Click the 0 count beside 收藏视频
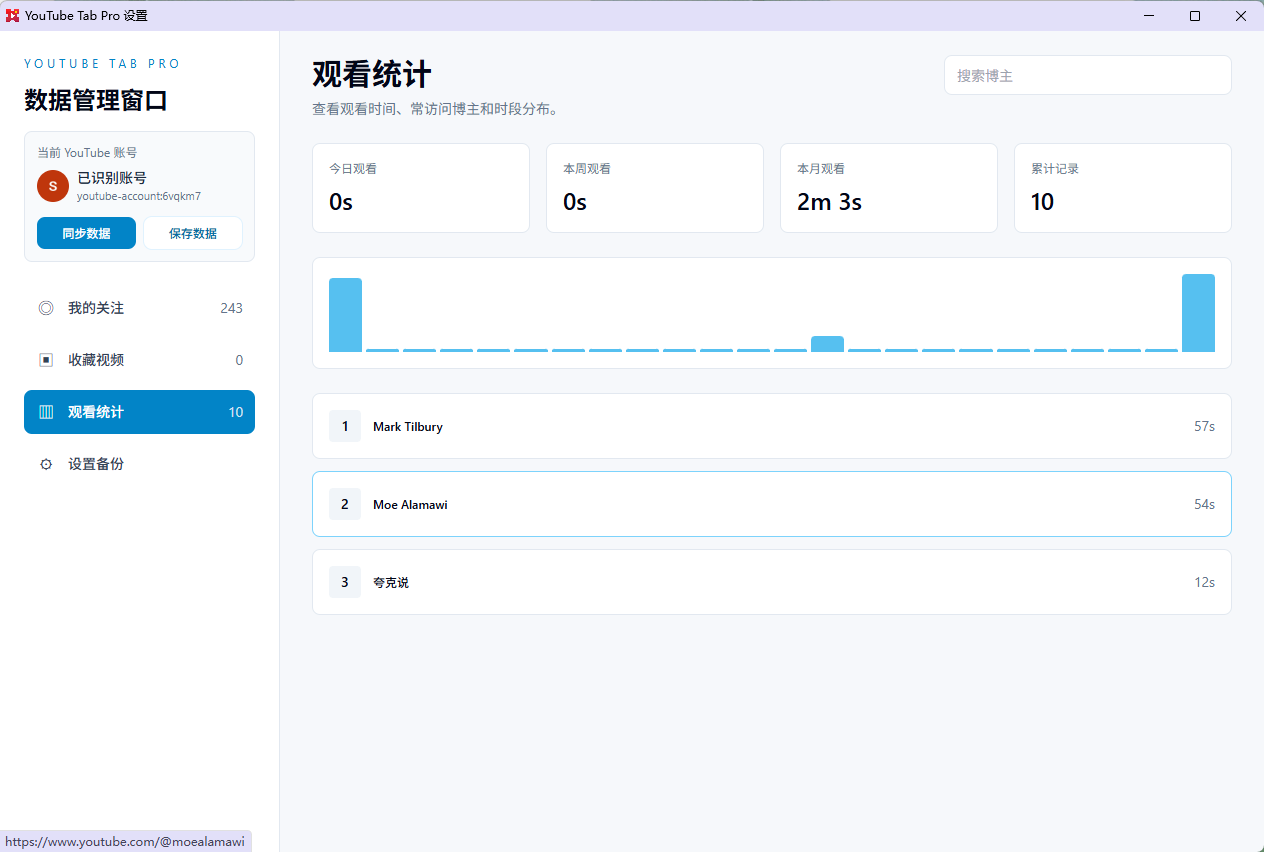The height and width of the screenshot is (852, 1264). 239,360
